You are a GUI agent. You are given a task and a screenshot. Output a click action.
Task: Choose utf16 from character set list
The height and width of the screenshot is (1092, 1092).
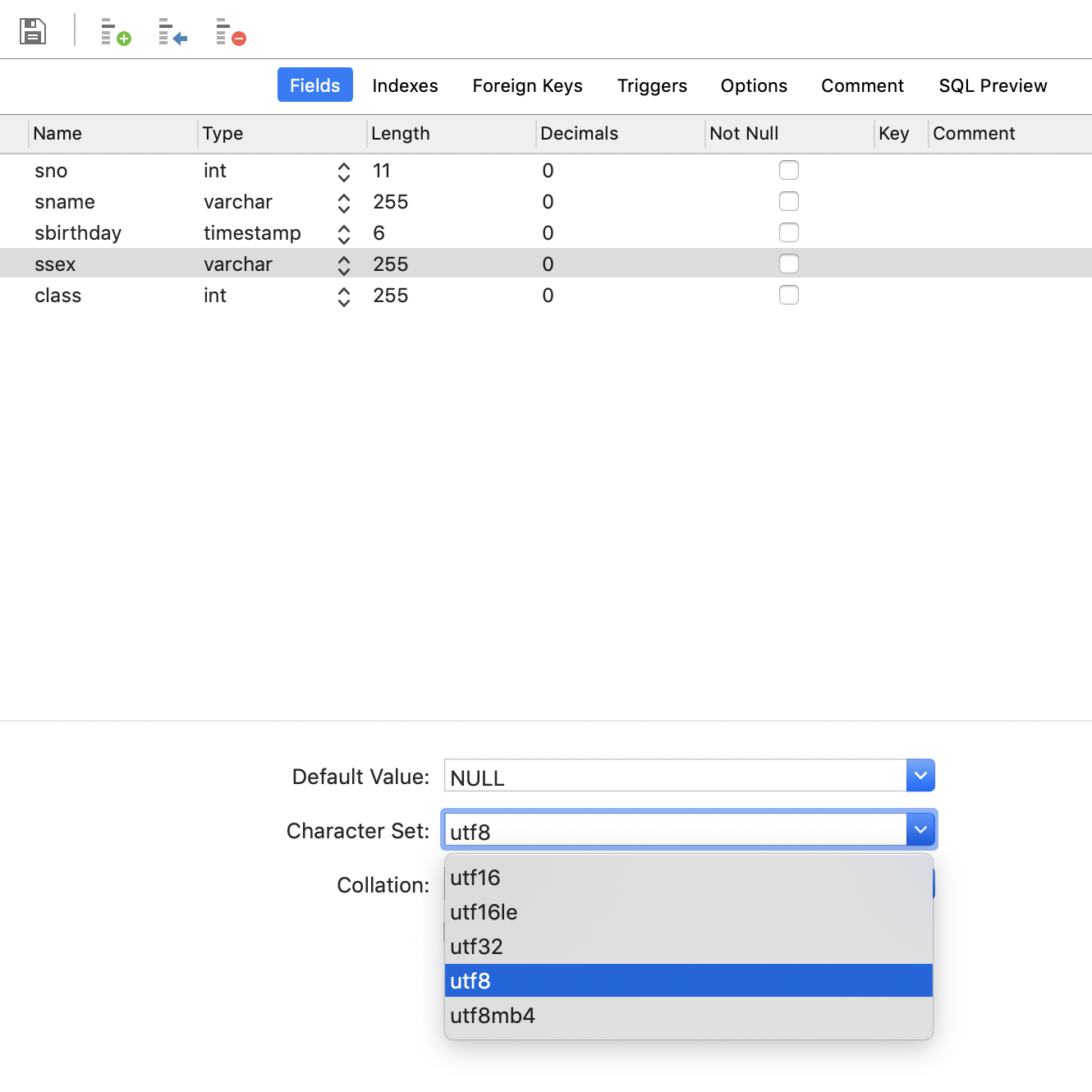coord(689,878)
